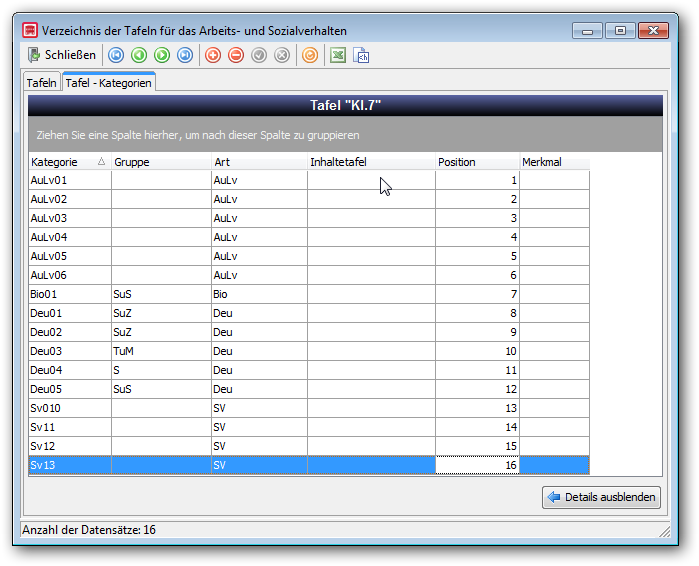Click the grey cancel edit icon
The height and width of the screenshot is (566, 699).
click(x=282, y=55)
